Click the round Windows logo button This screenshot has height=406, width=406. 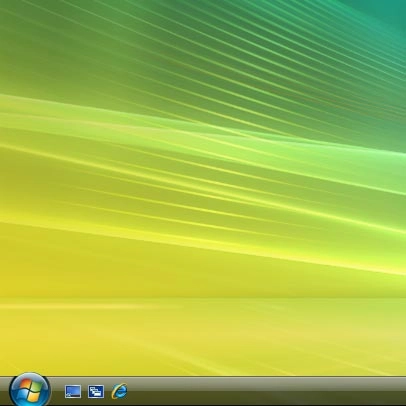pos(30,390)
